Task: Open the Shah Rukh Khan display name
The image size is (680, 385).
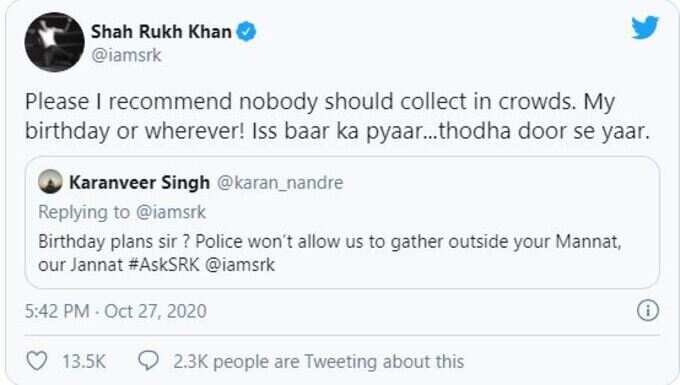Action: point(161,32)
